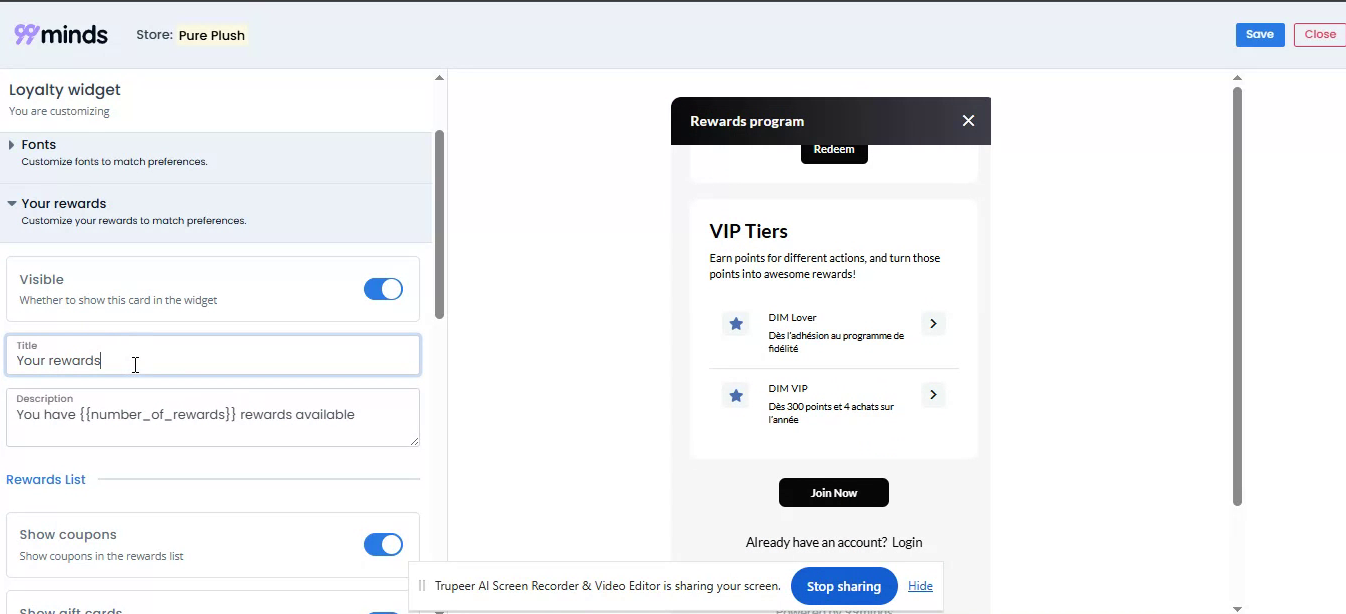Click the preview pane scroll-down arrow
Viewport: 1346px width, 614px height.
(x=1237, y=608)
